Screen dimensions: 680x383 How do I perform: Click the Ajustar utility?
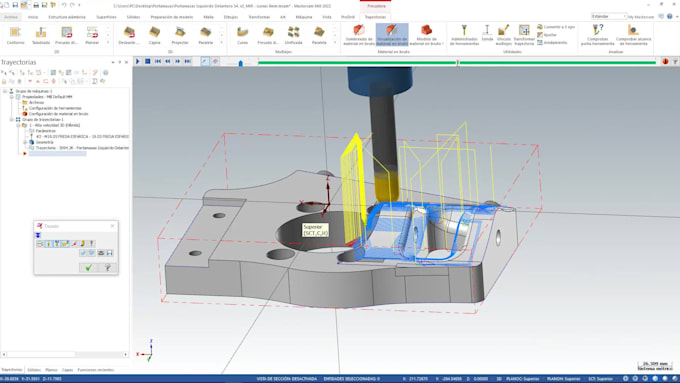point(547,35)
